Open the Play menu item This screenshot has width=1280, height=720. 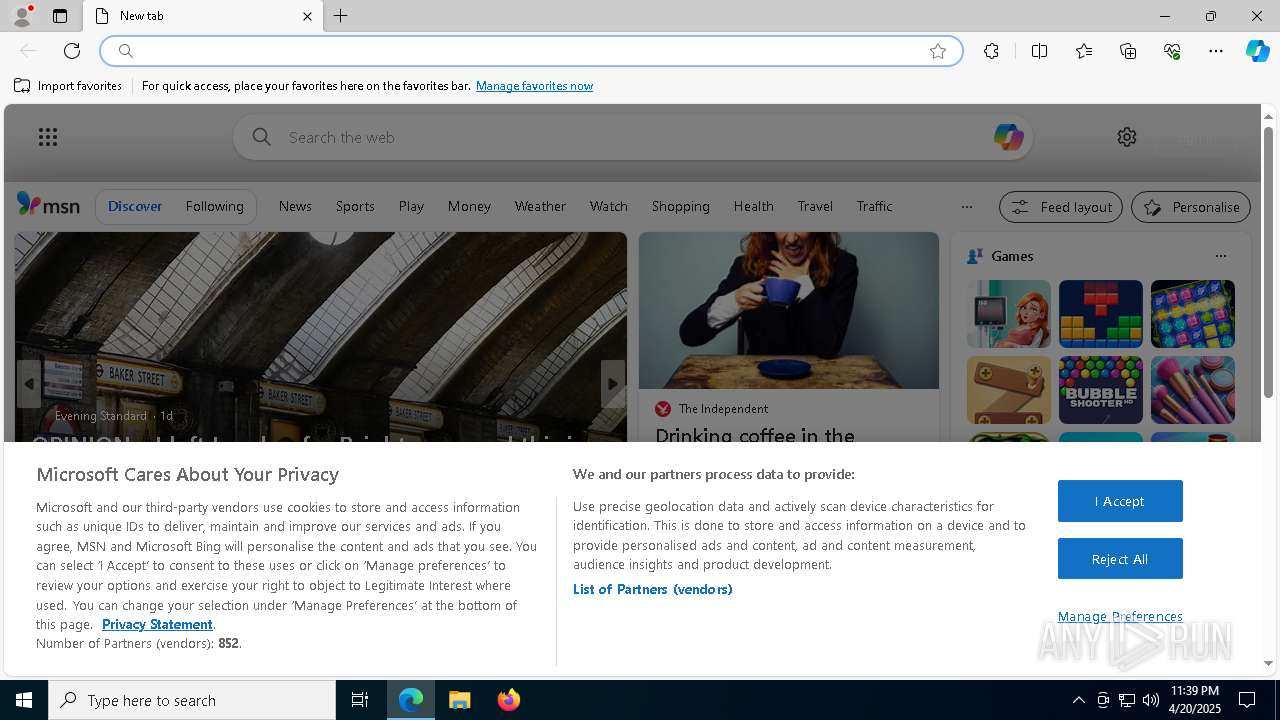[411, 206]
